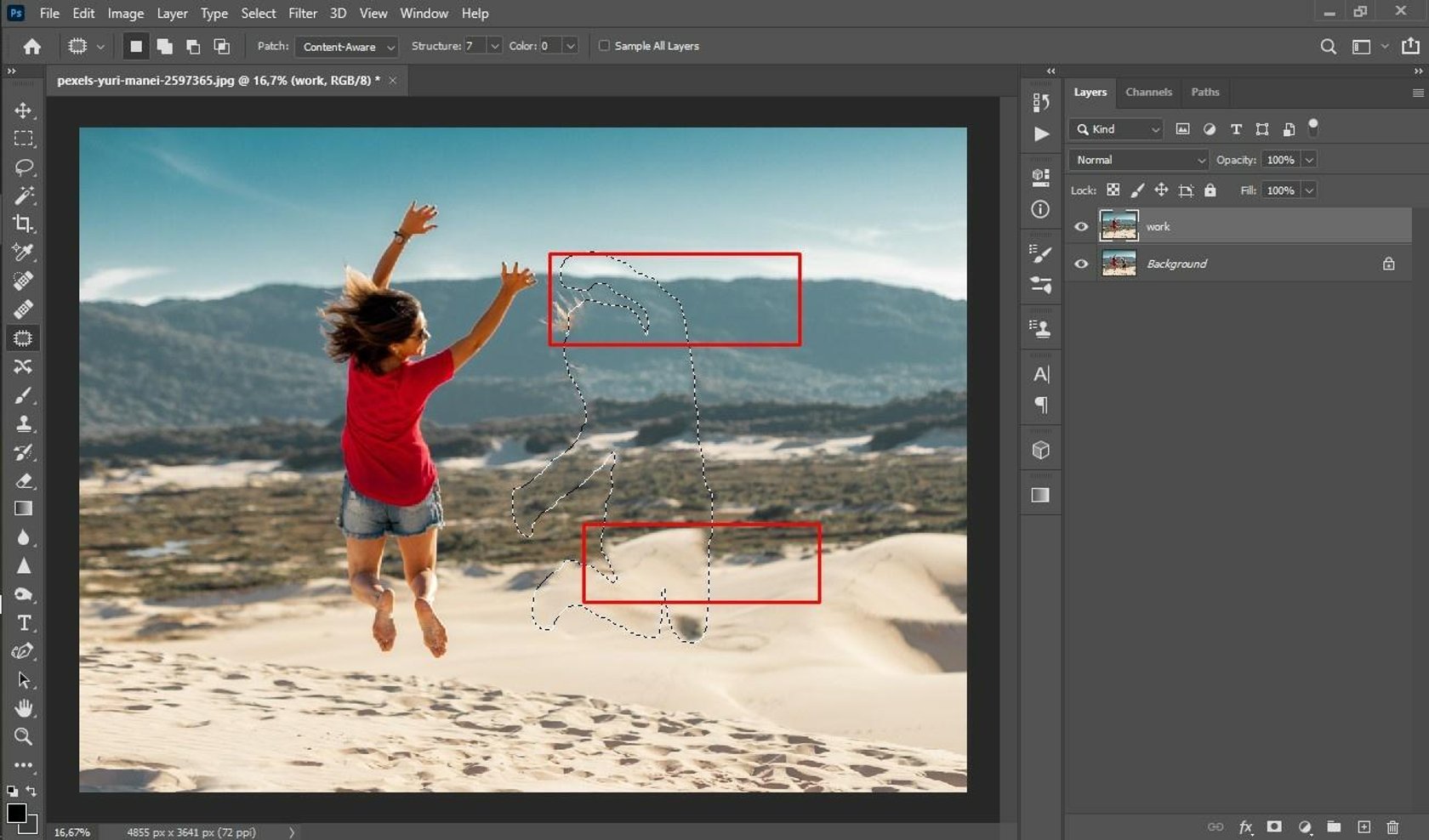Open the Patch mode Content-Aware dropdown

pyautogui.click(x=346, y=47)
